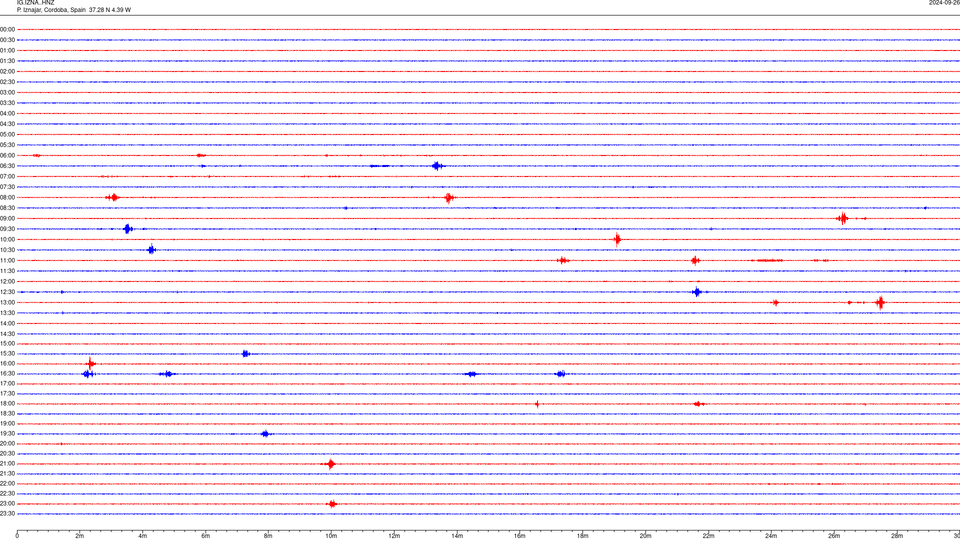
Task: Click the 18m axis tick label
Action: 583,536
